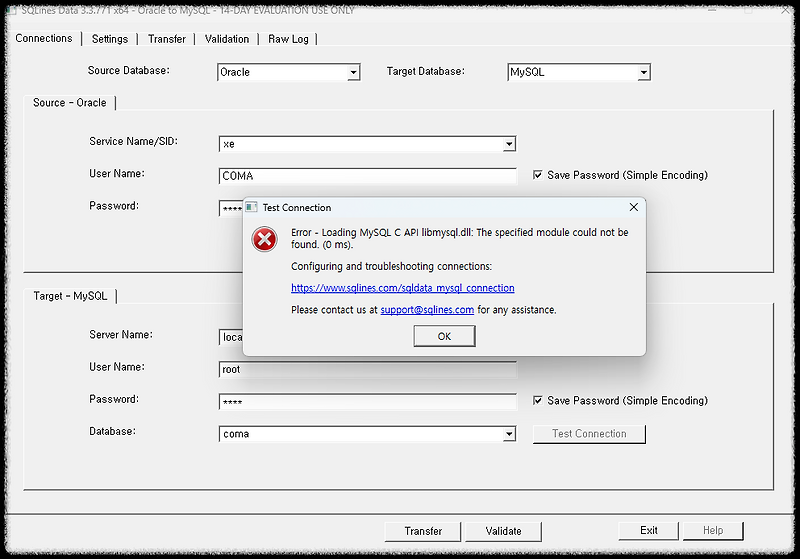This screenshot has width=800, height=559.
Task: Click 'Configuring and troubleshooting connections:' text
Action: coord(391,266)
